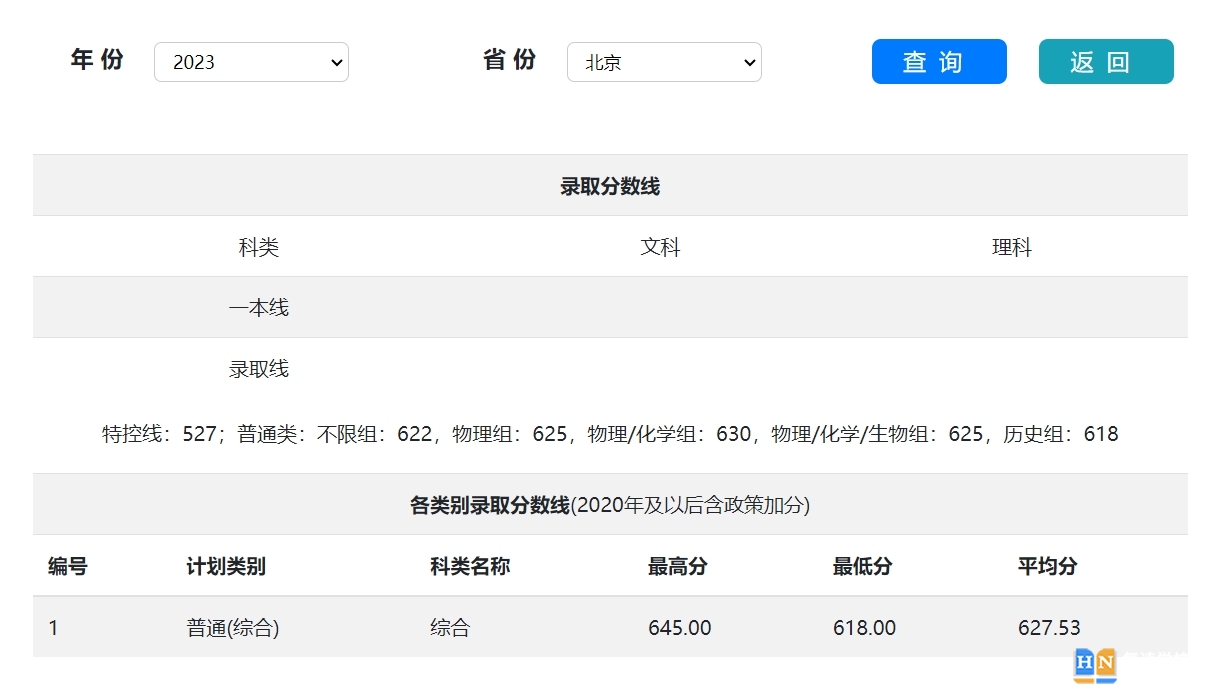Click the average score 627.53 cell

1050,628
